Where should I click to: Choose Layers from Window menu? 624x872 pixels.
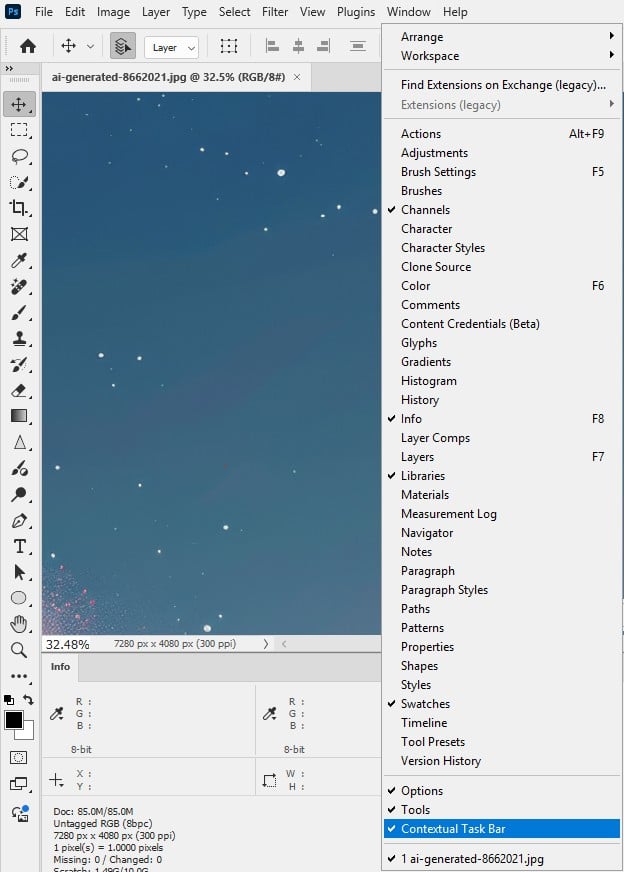coord(502,457)
